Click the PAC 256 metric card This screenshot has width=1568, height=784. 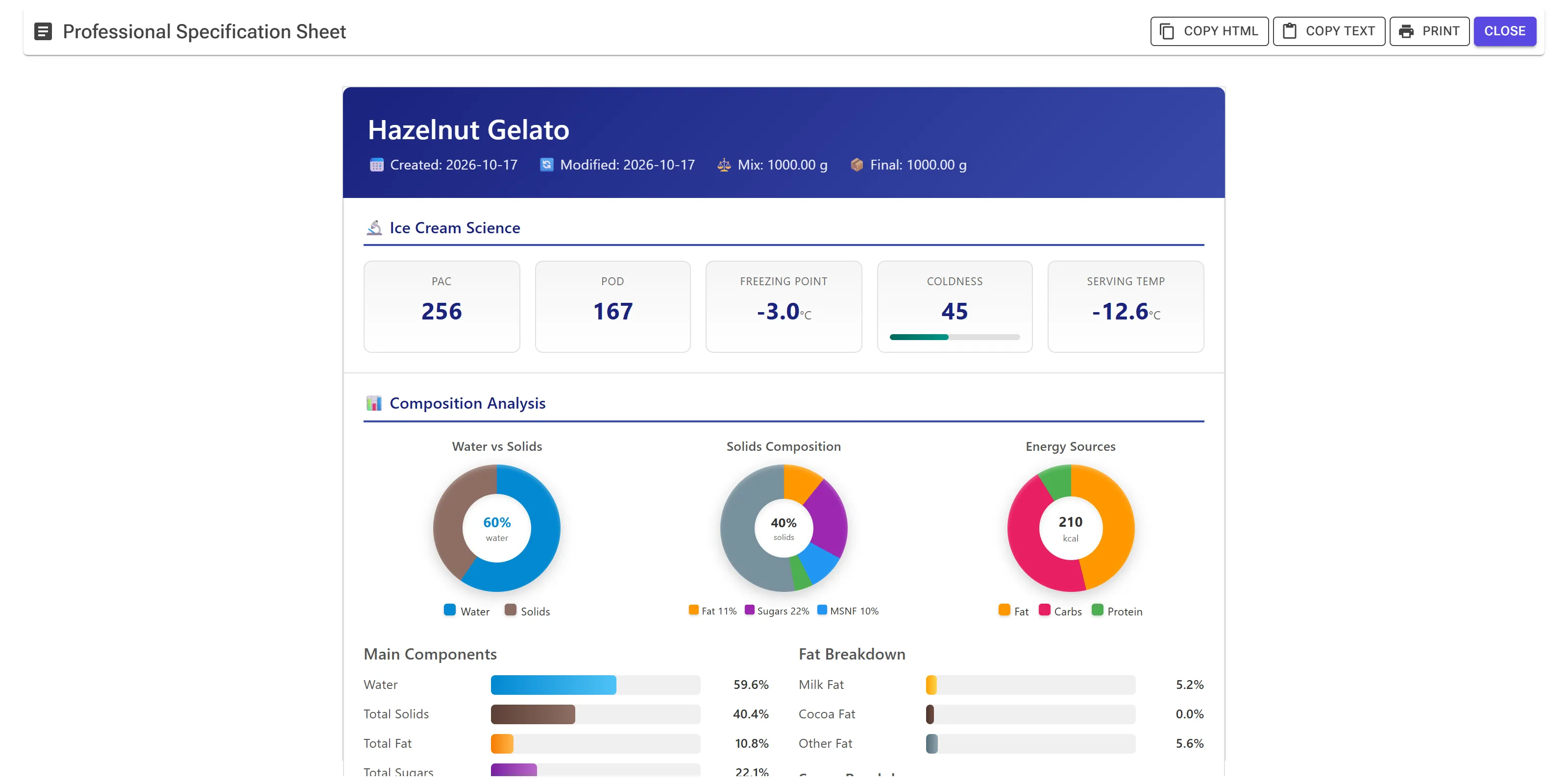[x=442, y=307]
